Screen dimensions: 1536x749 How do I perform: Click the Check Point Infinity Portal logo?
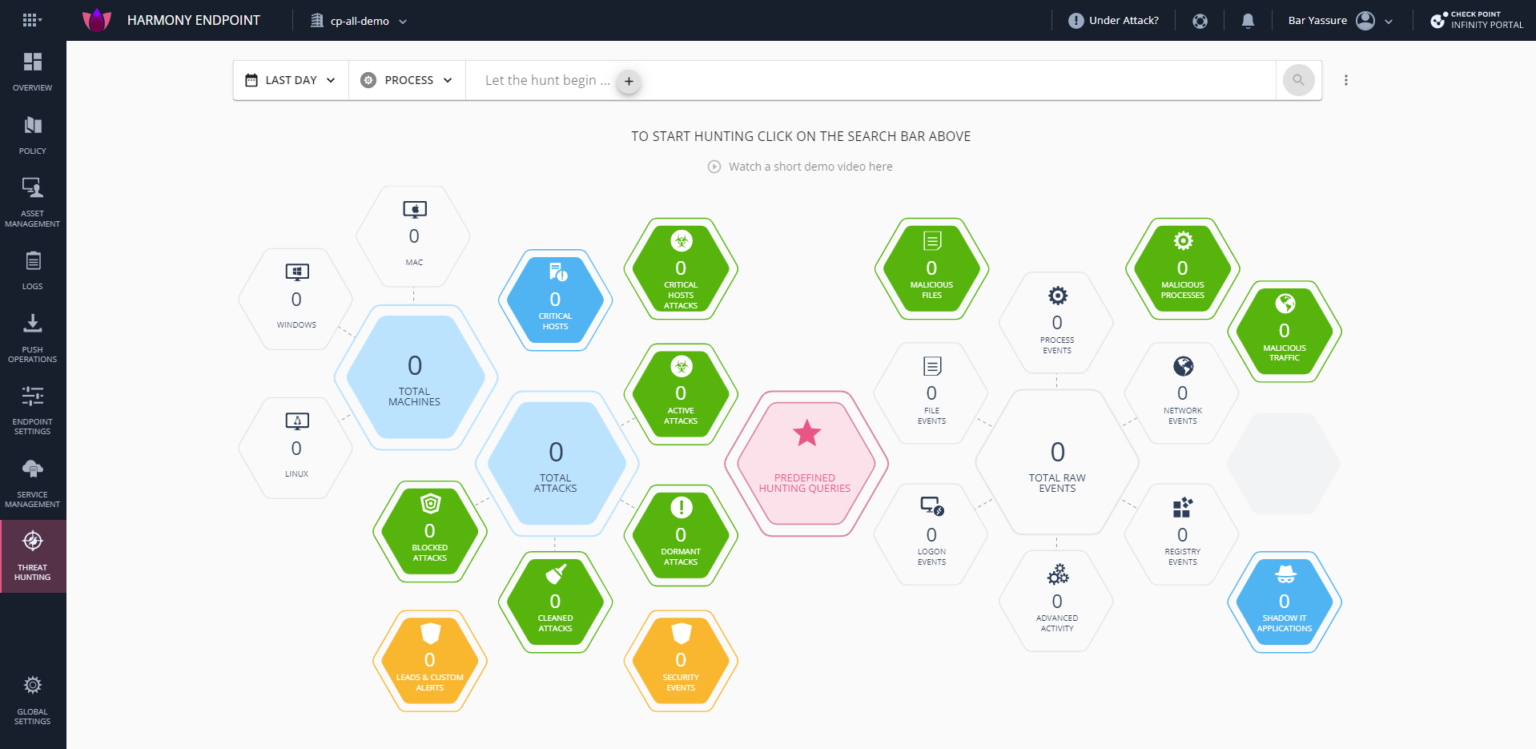coord(1477,20)
